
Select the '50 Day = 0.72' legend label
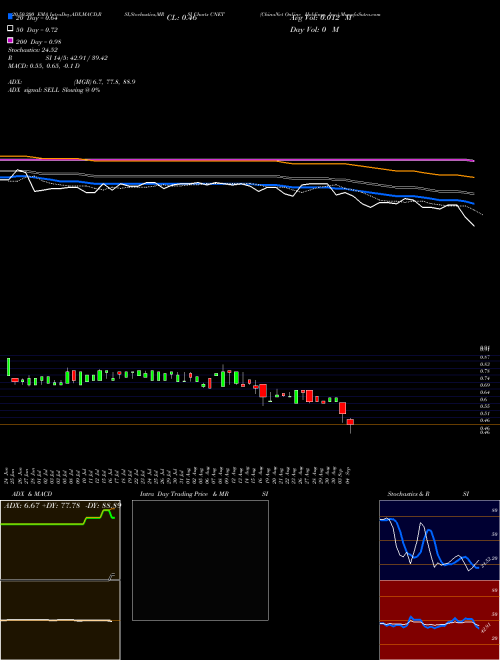point(37,30)
